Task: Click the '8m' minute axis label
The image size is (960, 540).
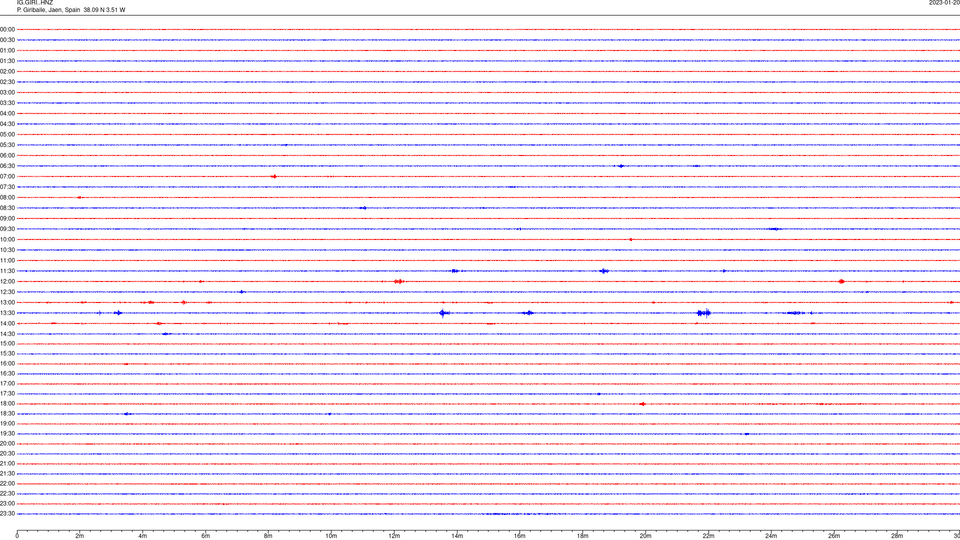Action: (x=268, y=536)
